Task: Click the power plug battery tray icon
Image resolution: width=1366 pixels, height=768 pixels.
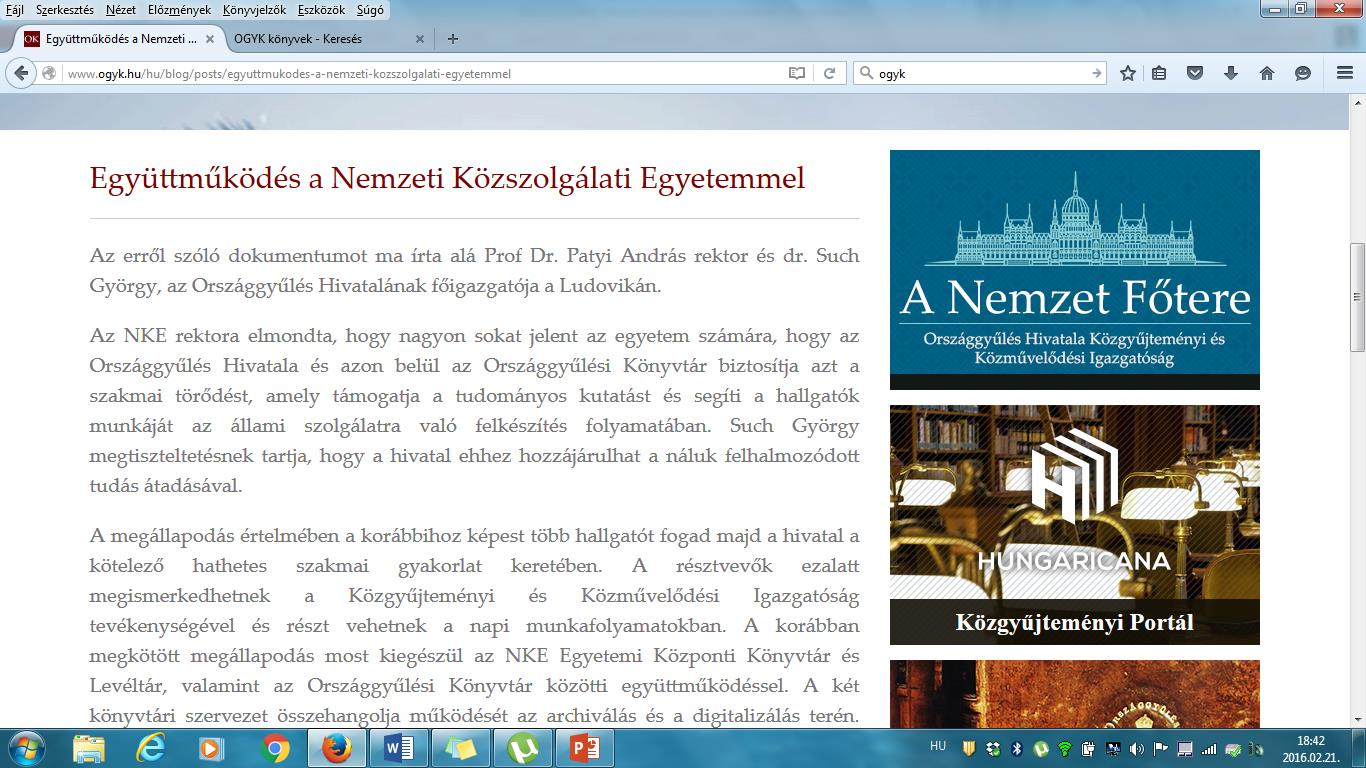Action: pos(1088,749)
